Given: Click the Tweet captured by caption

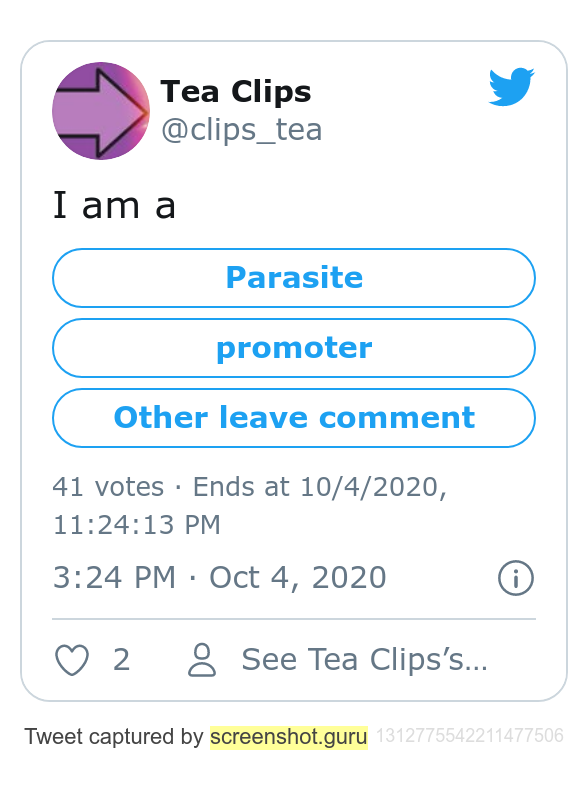Looking at the screenshot, I should (x=114, y=737).
